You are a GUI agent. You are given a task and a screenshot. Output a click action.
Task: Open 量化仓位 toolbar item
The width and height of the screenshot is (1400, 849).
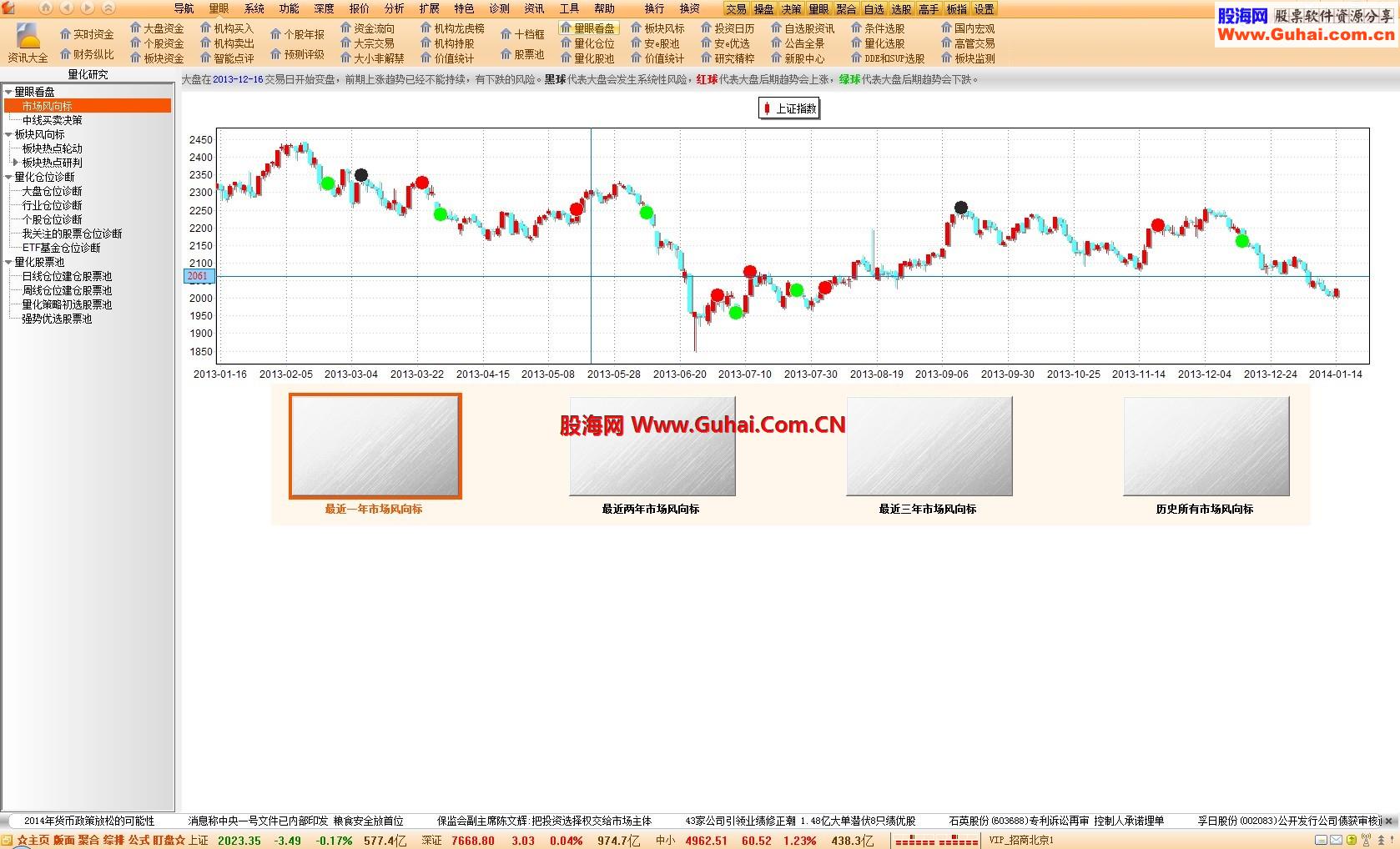pyautogui.click(x=587, y=43)
